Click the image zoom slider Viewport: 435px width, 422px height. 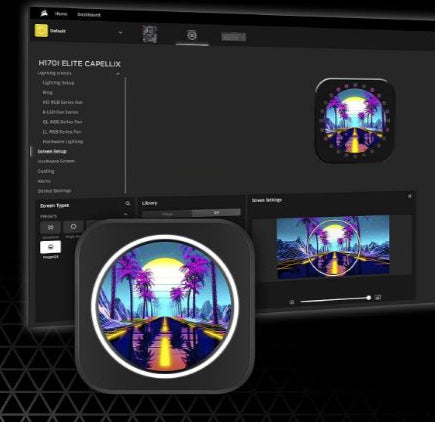334,299
